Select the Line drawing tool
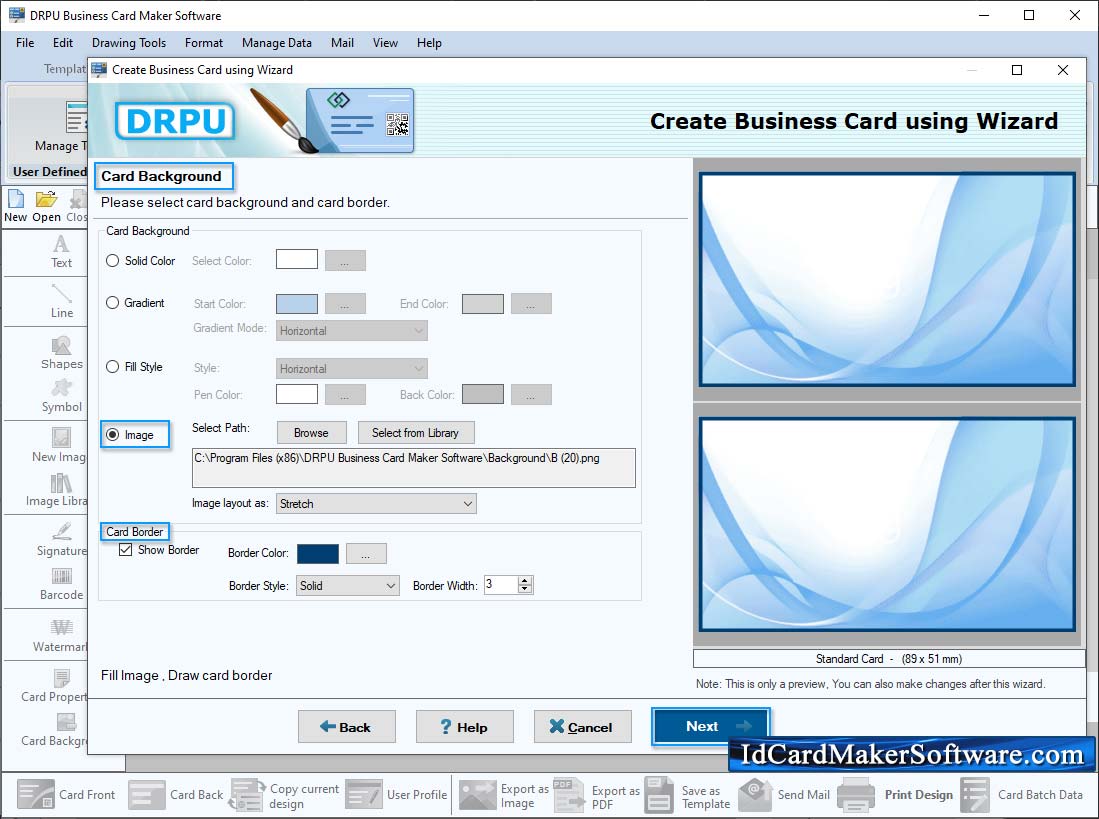Image resolution: width=1099 pixels, height=819 pixels. coord(61,301)
